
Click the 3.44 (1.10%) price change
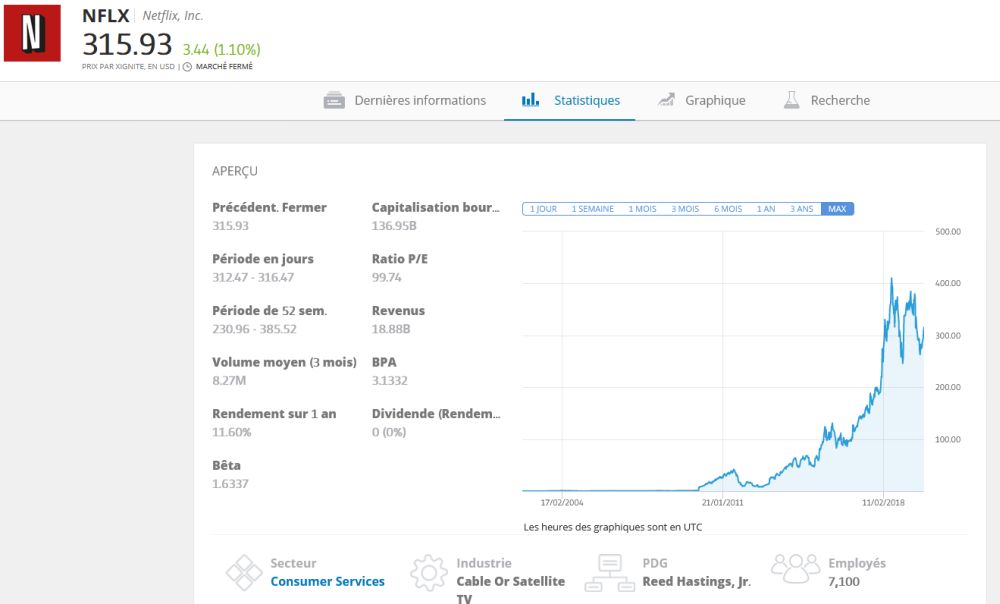221,49
